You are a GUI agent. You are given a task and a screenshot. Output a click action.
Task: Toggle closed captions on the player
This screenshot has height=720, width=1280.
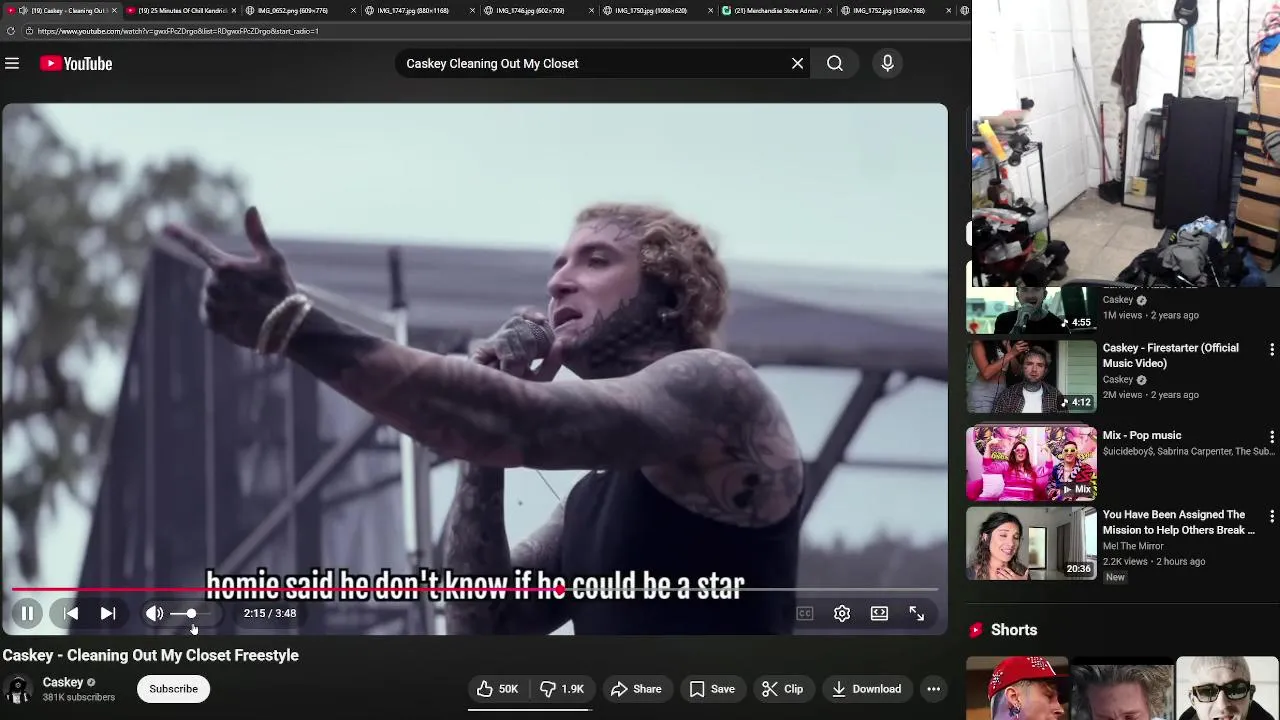tap(805, 614)
